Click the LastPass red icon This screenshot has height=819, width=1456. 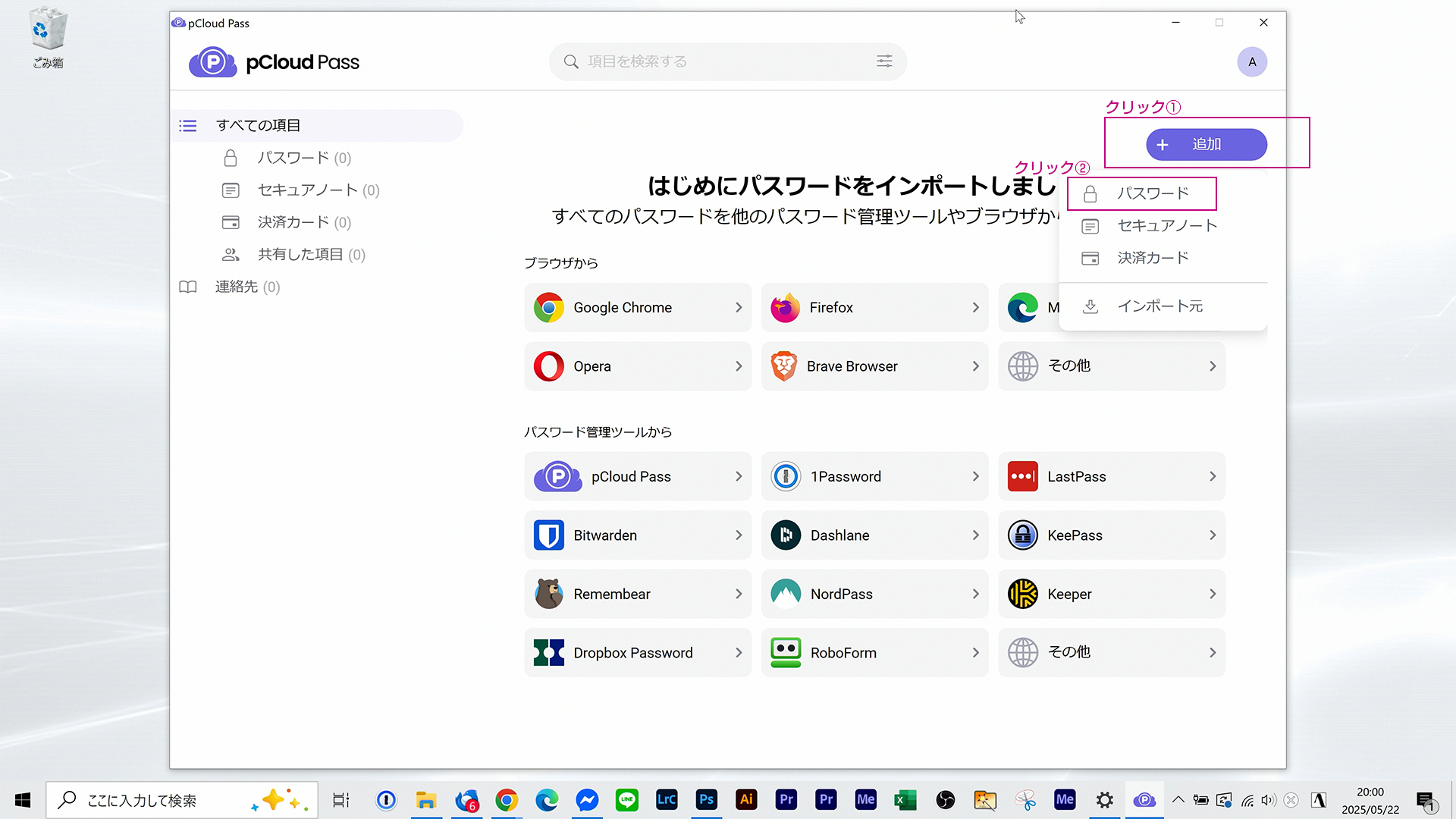[x=1022, y=476]
